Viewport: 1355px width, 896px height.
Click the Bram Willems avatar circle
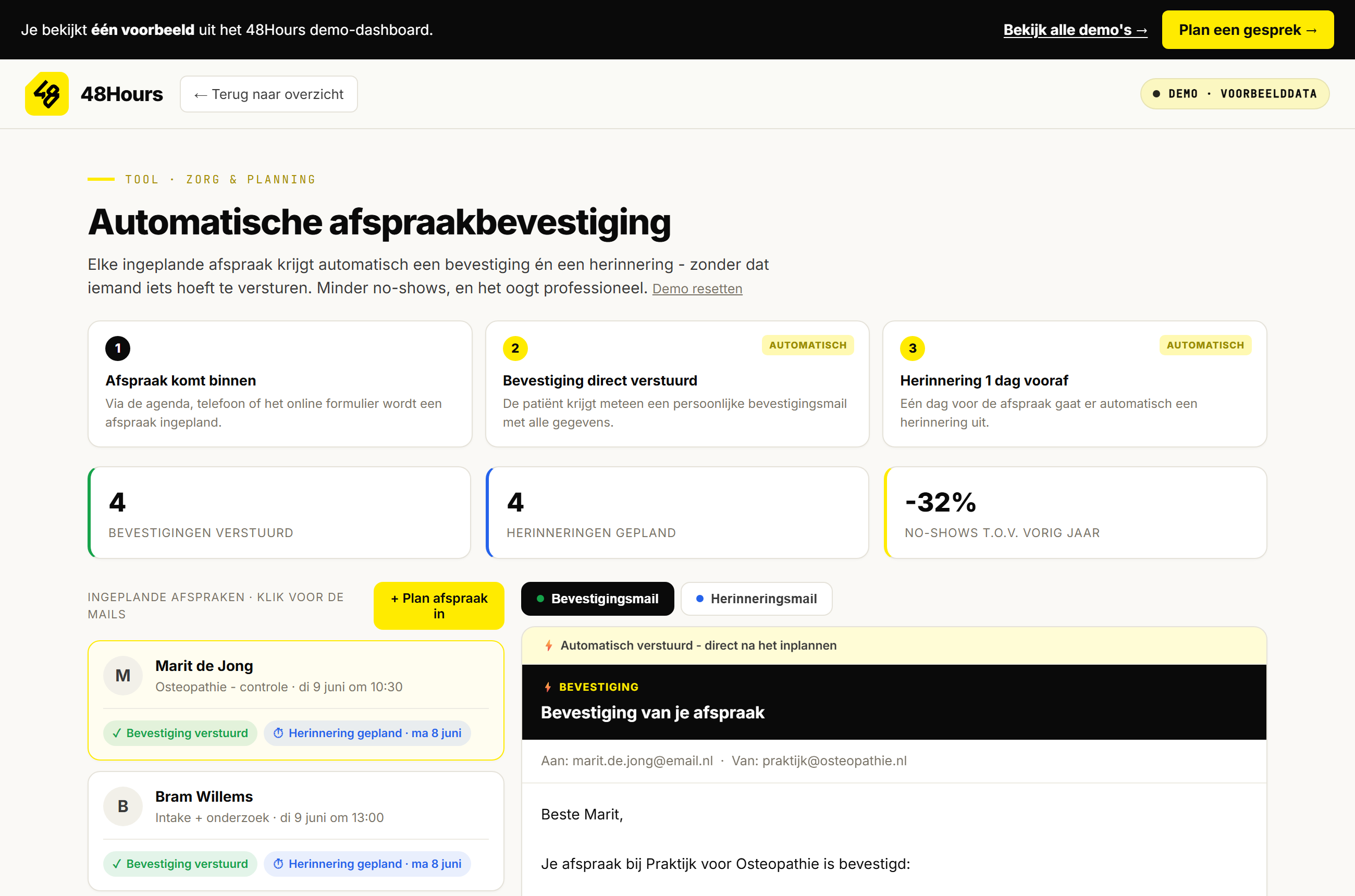(x=123, y=806)
